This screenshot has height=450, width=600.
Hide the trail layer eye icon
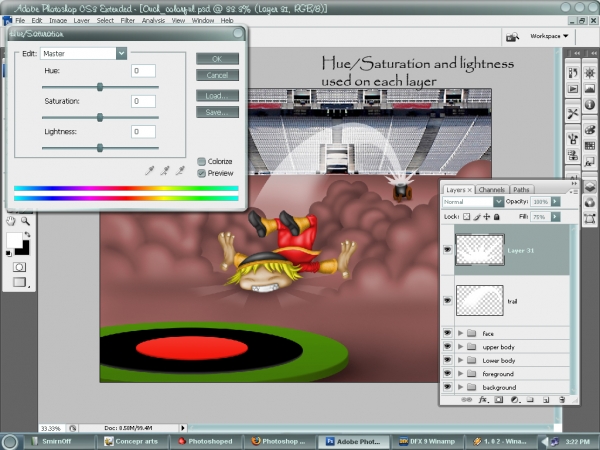pos(447,301)
